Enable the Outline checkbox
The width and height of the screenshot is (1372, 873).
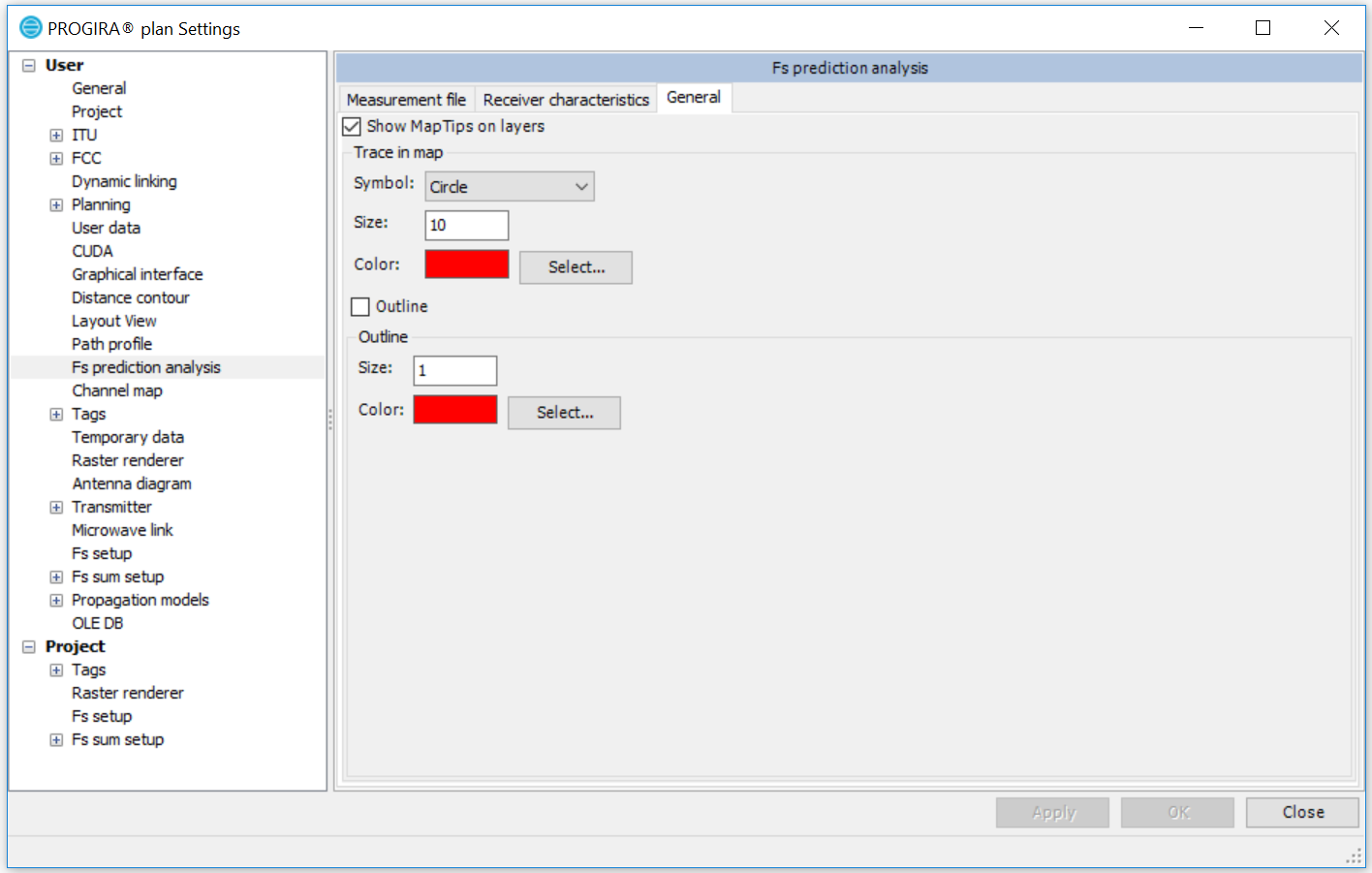359,306
